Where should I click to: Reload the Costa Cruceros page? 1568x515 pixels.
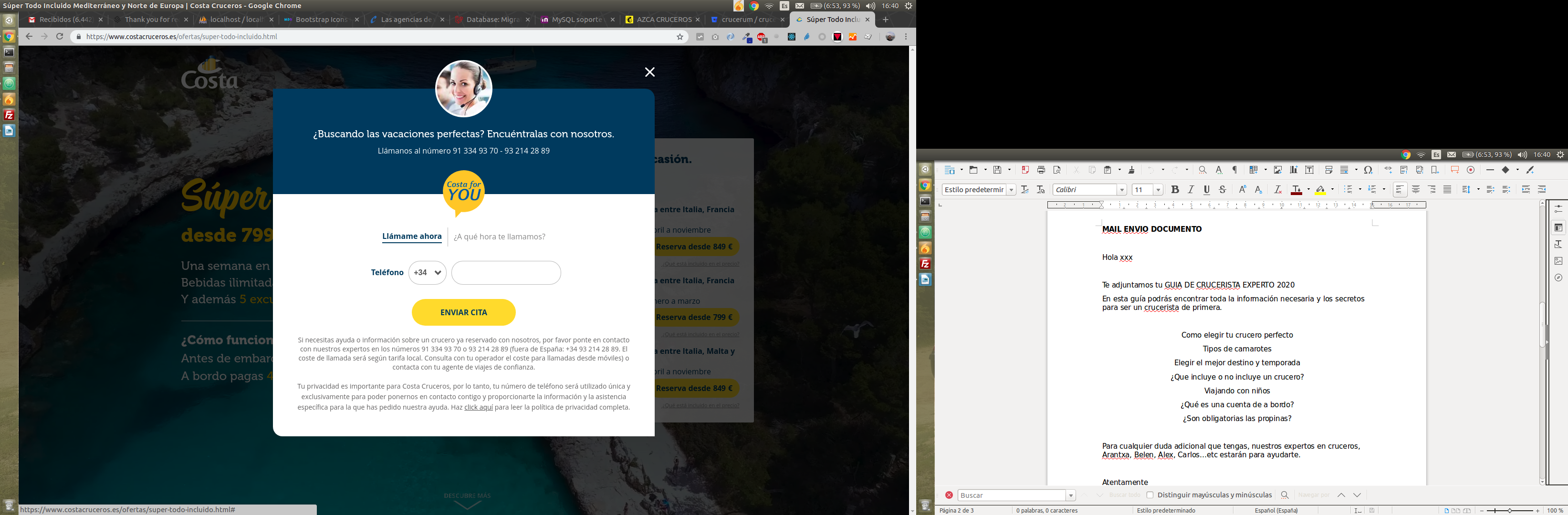60,37
